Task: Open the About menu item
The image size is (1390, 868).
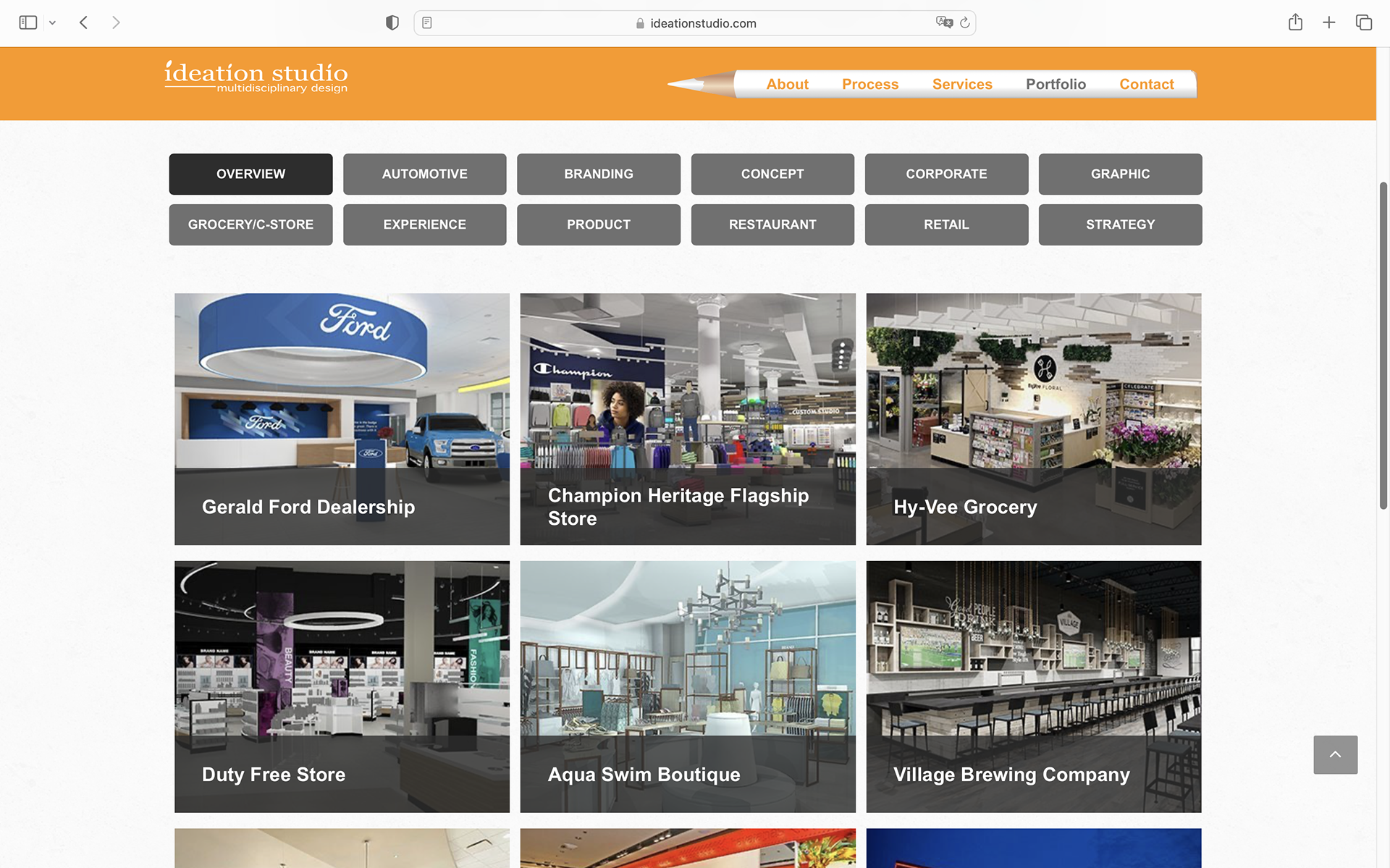Action: coord(788,84)
